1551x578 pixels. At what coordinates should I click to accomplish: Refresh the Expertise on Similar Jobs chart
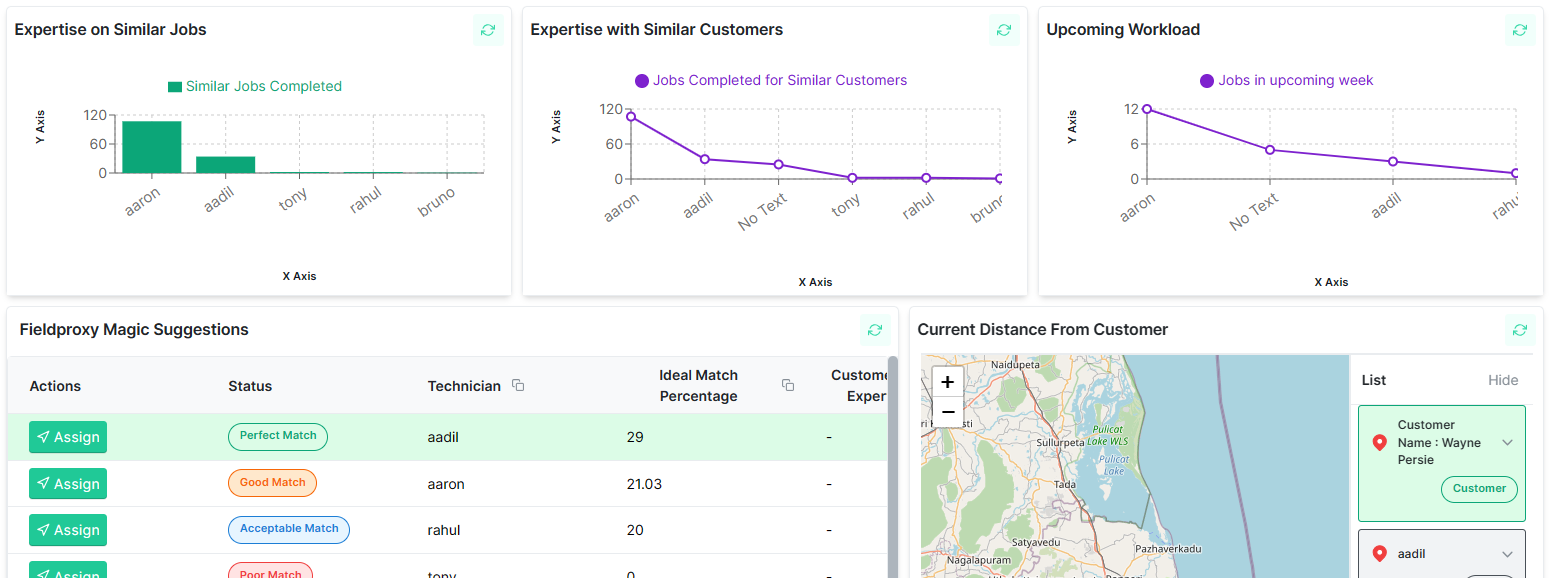[488, 30]
